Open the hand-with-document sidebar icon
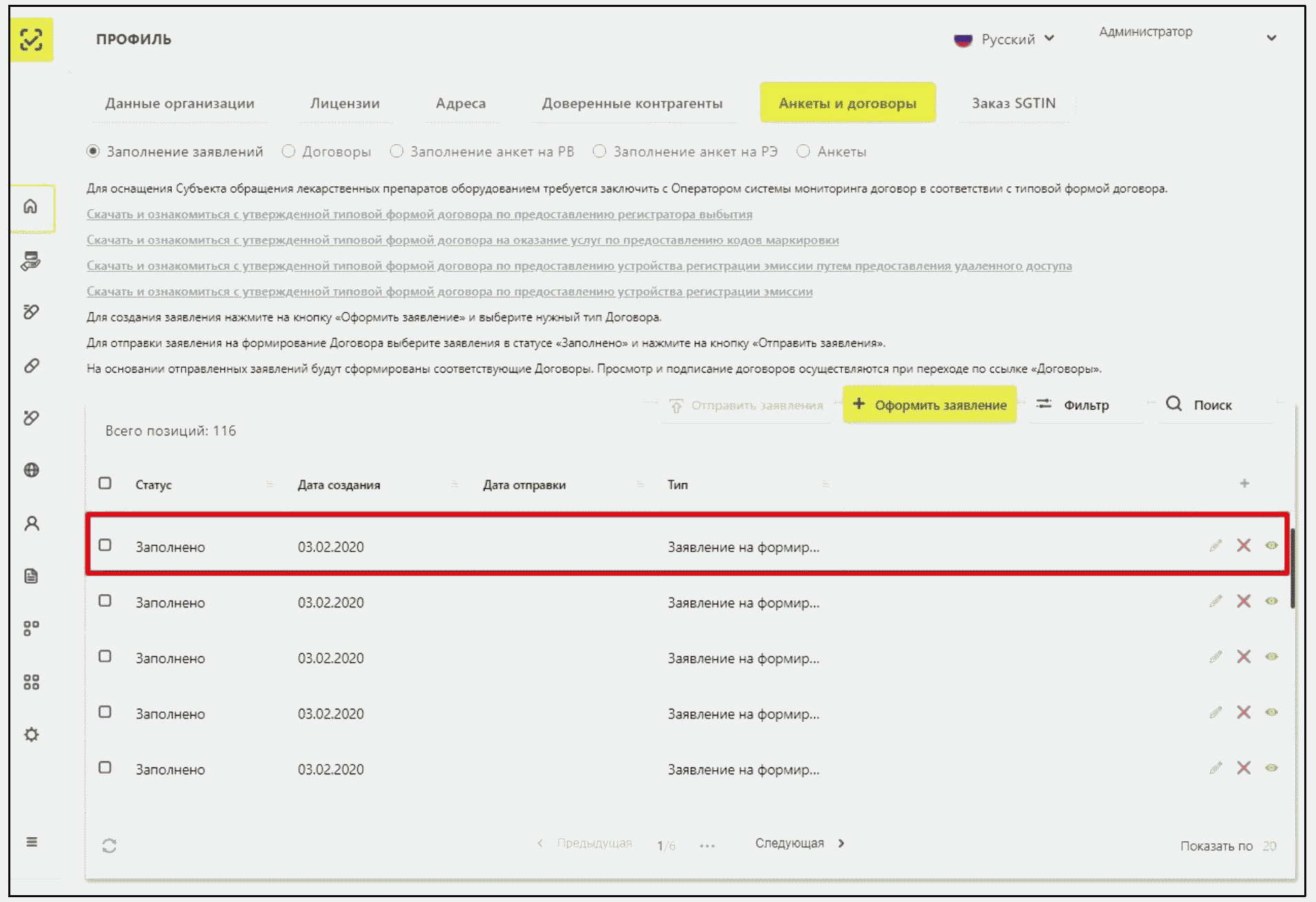 tap(31, 261)
